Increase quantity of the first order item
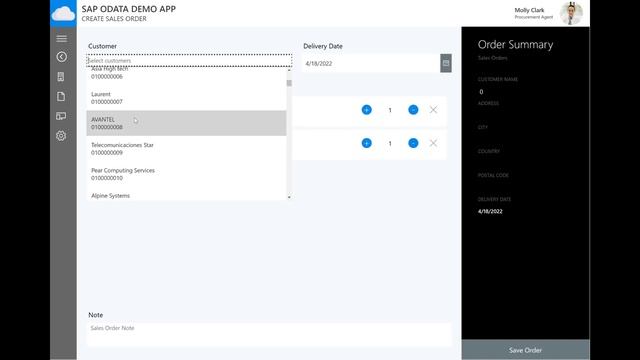 [367, 110]
